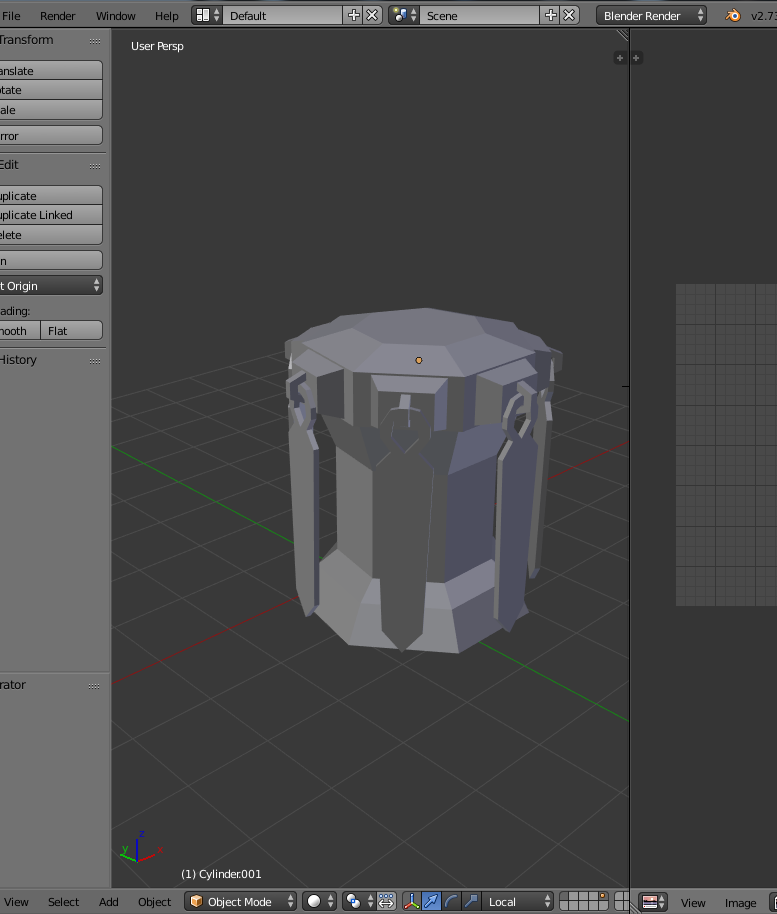Click the Transform panel grip dots
Image resolution: width=777 pixels, height=914 pixels.
95,41
